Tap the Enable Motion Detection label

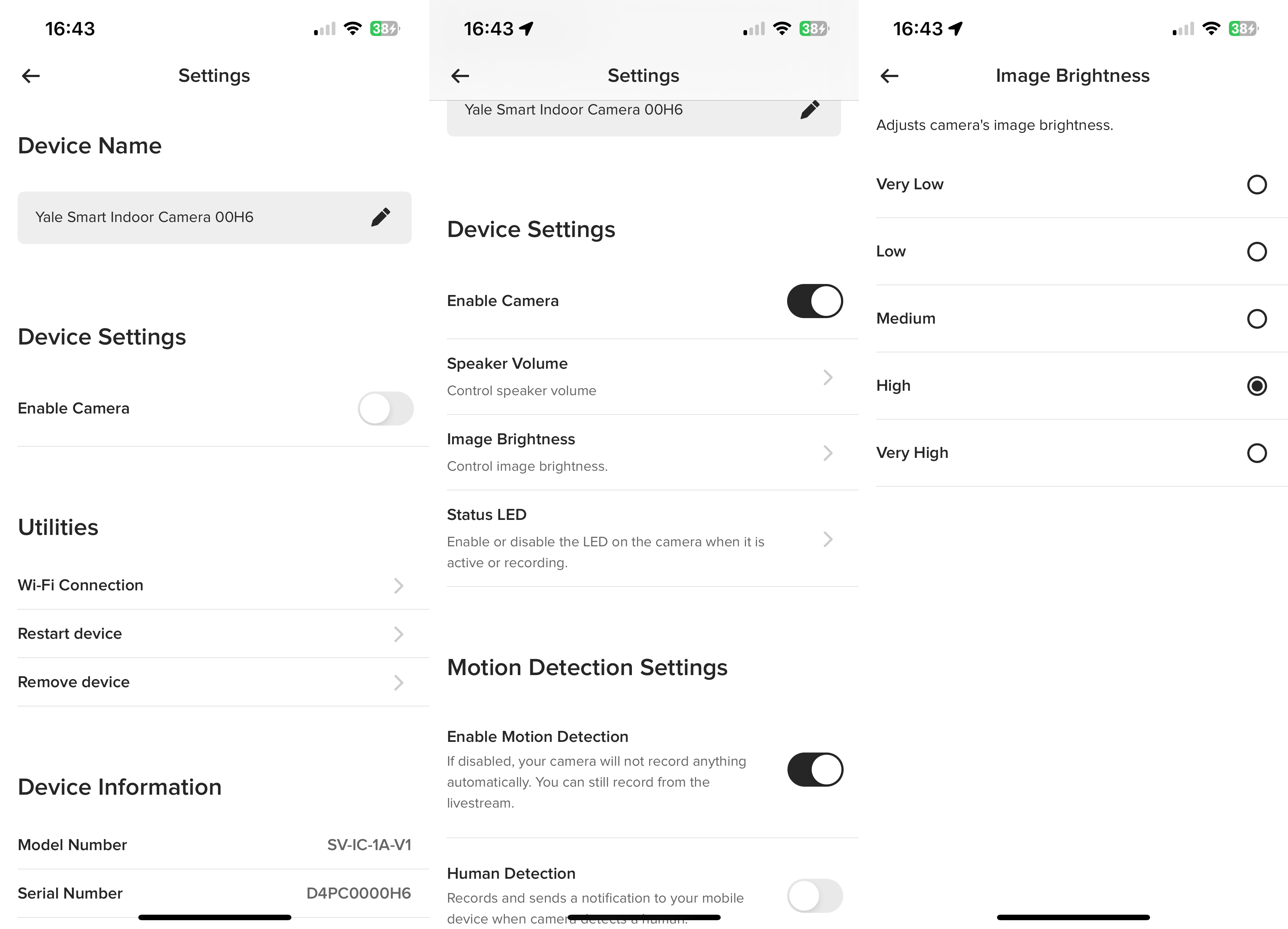coord(537,736)
